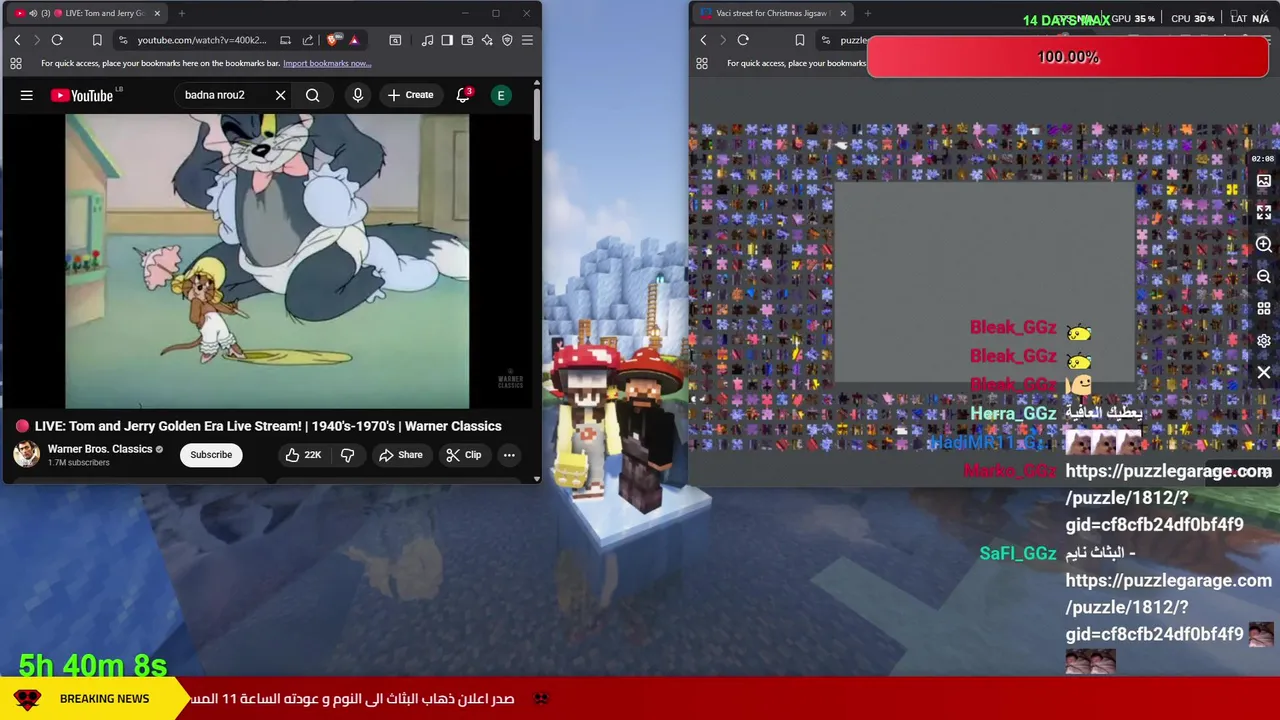Go to the YouTube home logo
The image size is (1280, 720).
point(82,95)
